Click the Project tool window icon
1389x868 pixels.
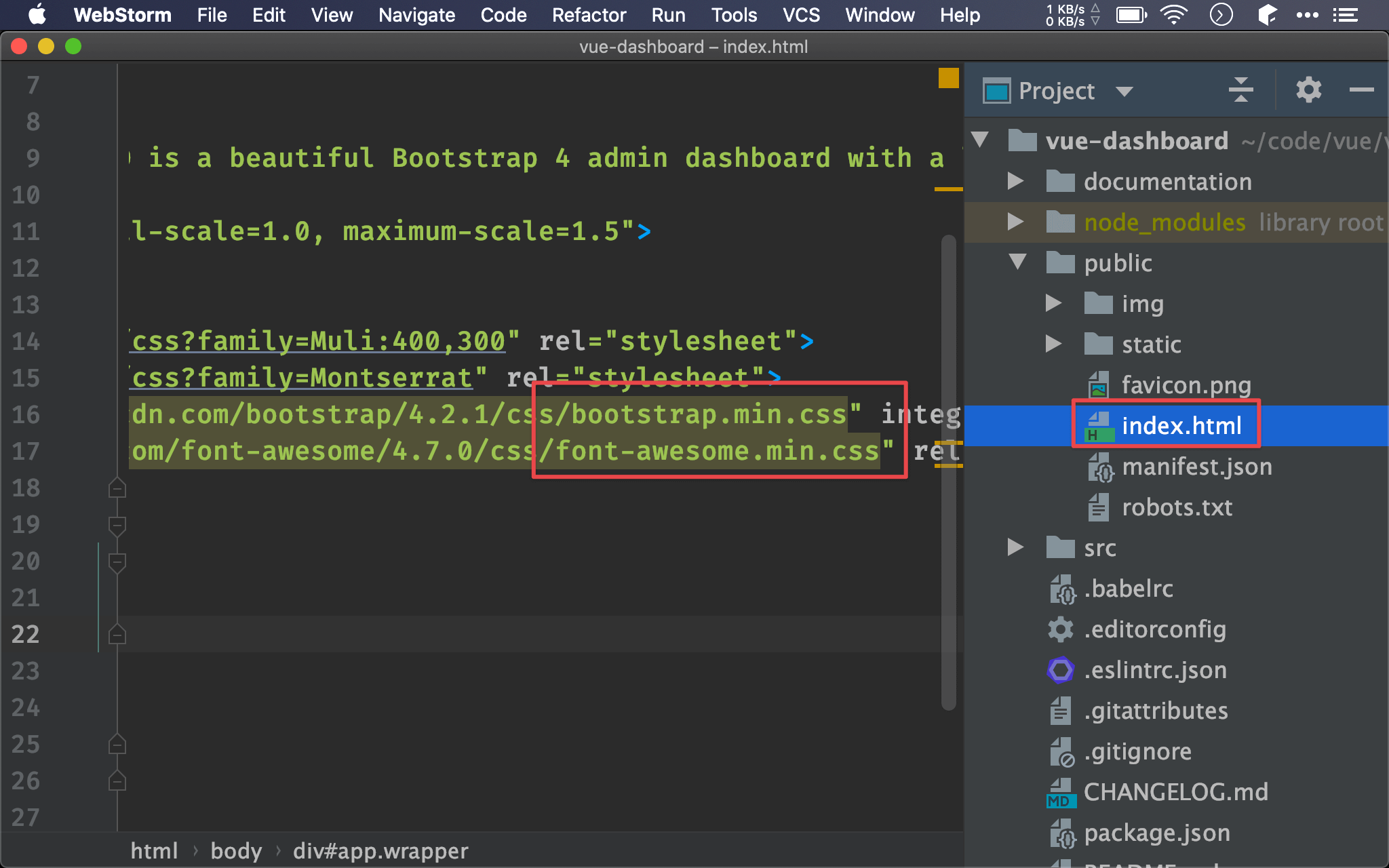tap(997, 91)
